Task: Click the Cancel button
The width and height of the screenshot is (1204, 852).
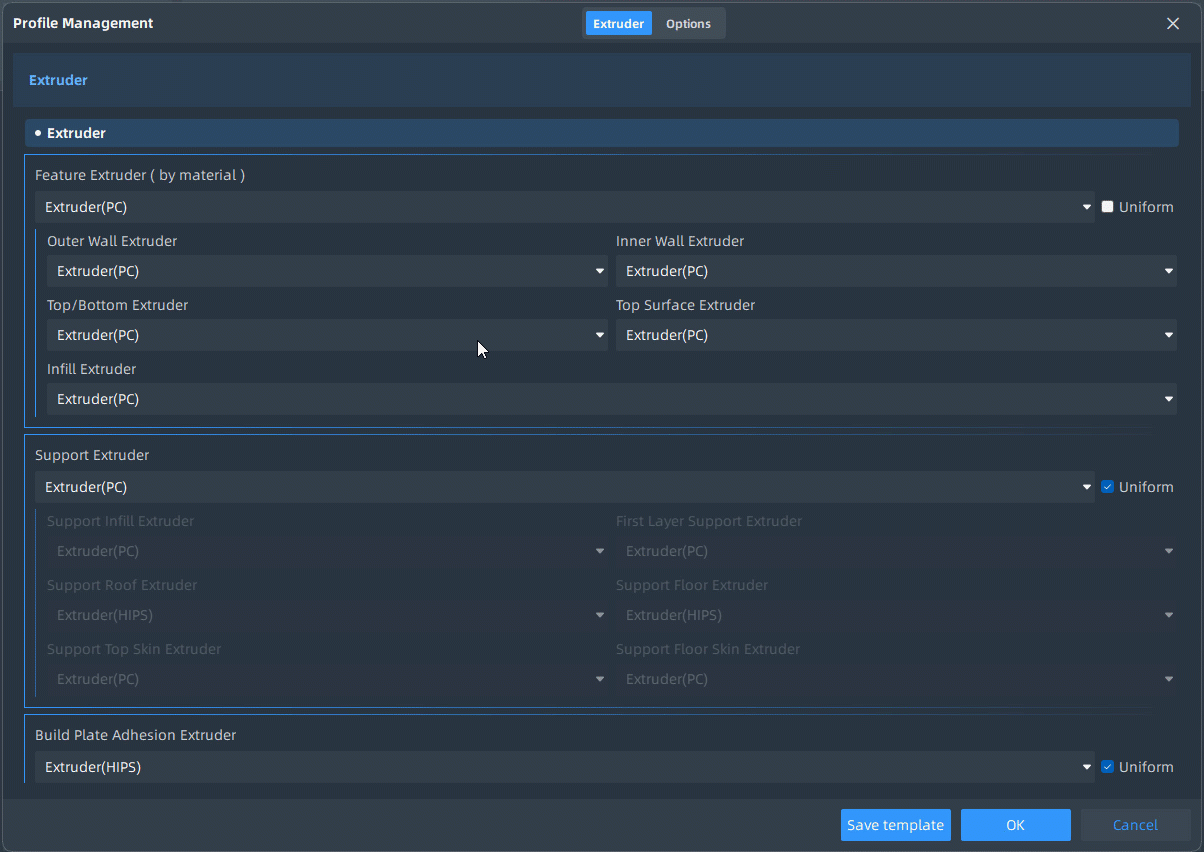Action: (x=1135, y=825)
